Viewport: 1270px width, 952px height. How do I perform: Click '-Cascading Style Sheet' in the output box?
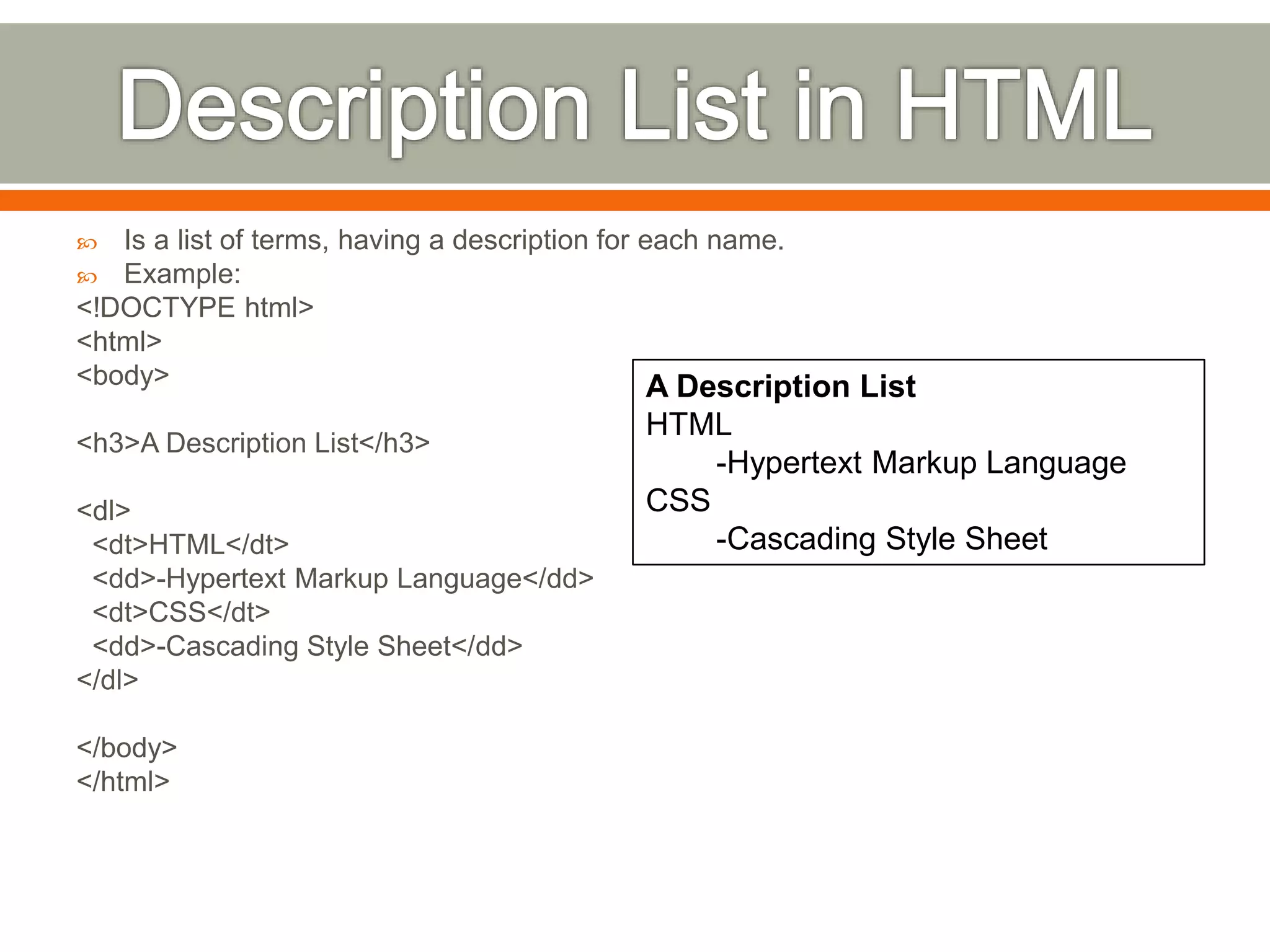pyautogui.click(x=881, y=539)
